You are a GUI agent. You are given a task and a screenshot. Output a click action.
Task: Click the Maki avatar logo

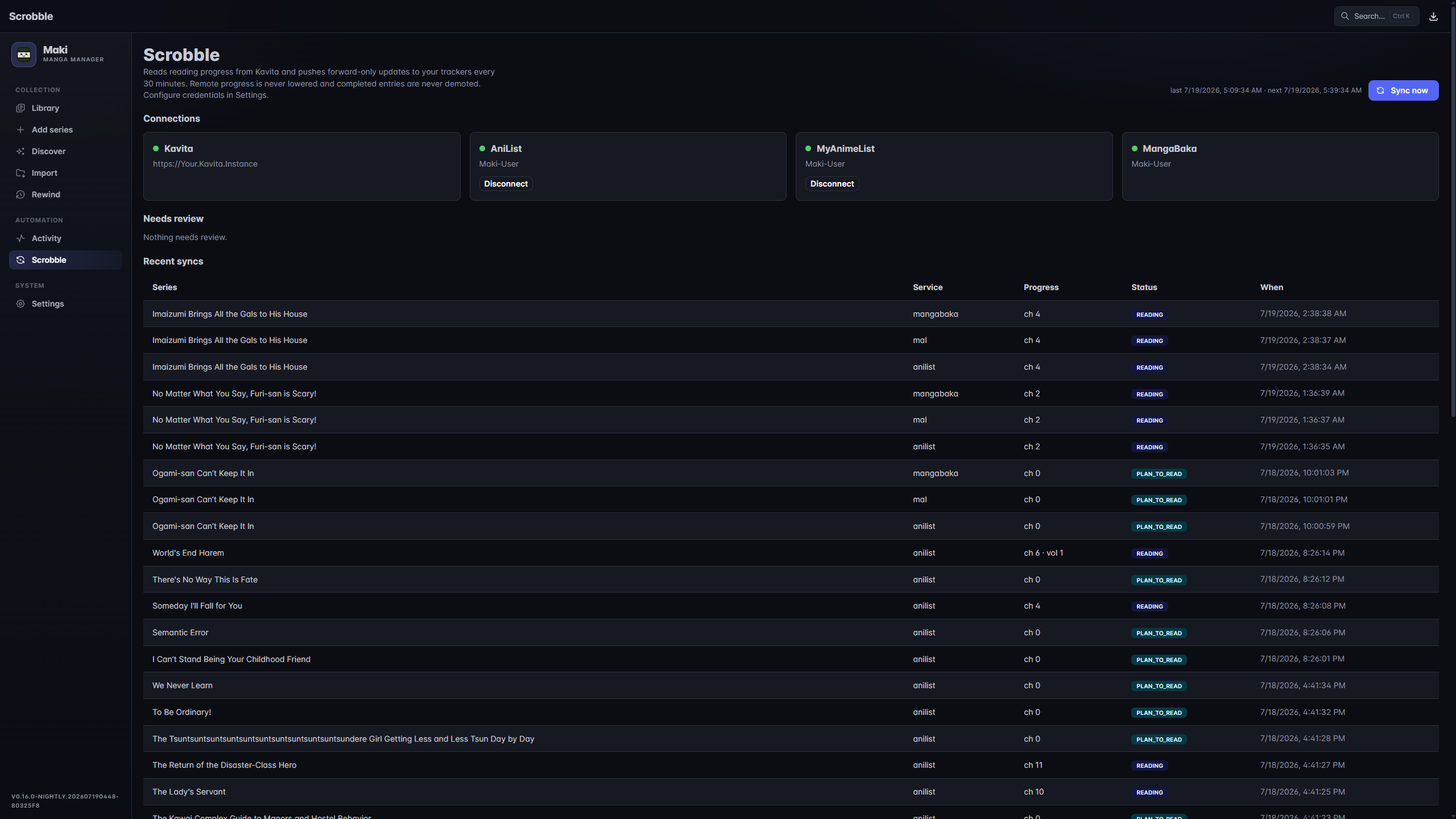24,55
